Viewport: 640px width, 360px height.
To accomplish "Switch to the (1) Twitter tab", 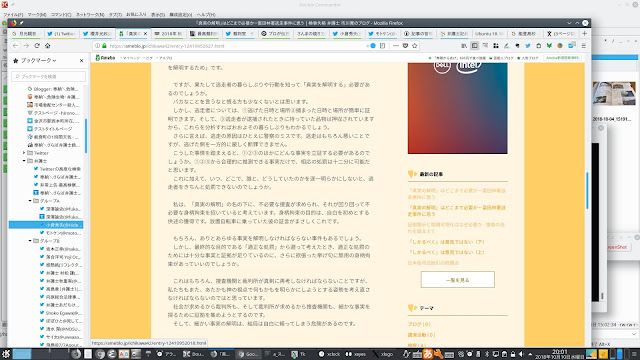I will pos(62,33).
